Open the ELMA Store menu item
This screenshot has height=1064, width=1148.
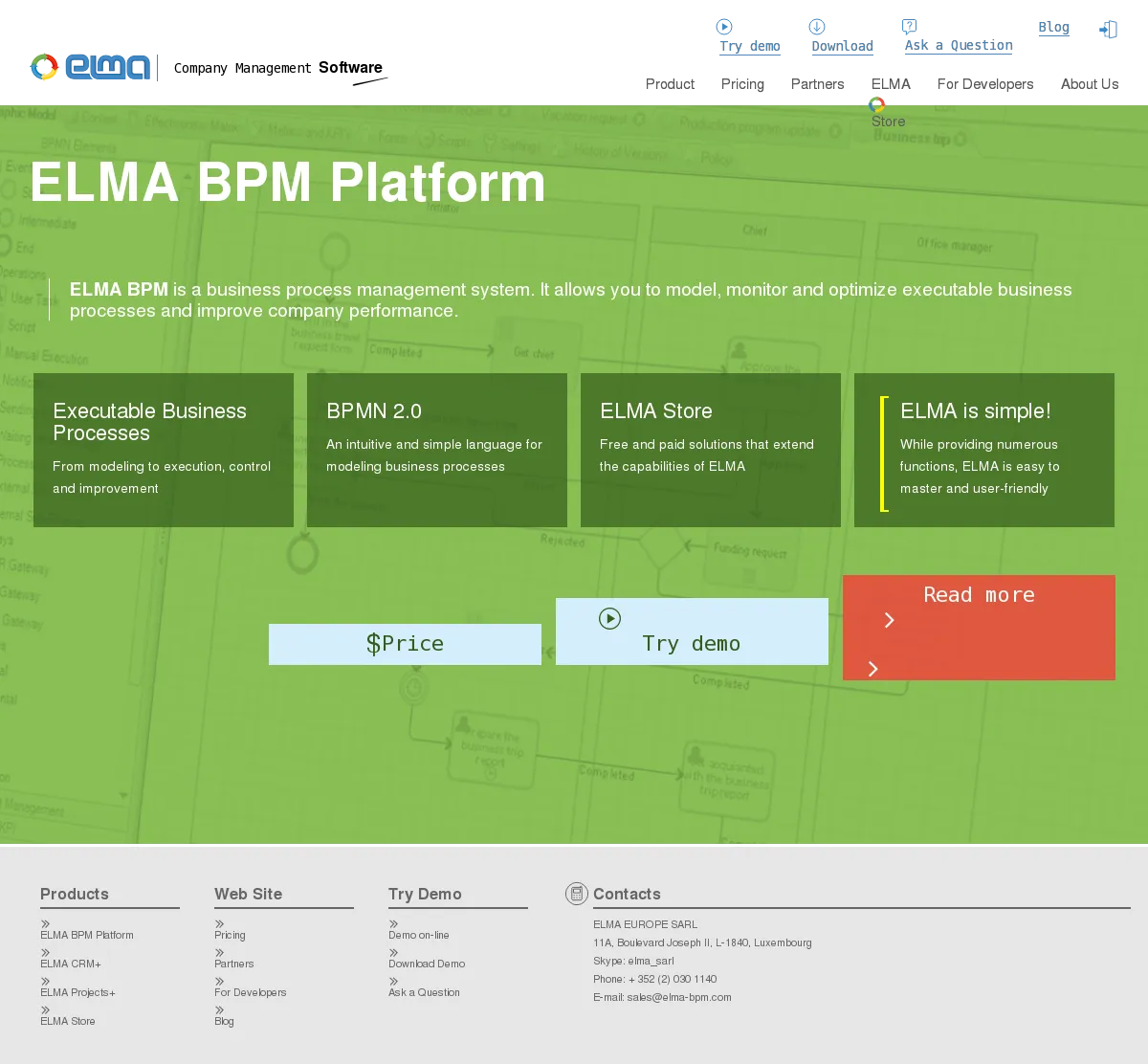[890, 102]
